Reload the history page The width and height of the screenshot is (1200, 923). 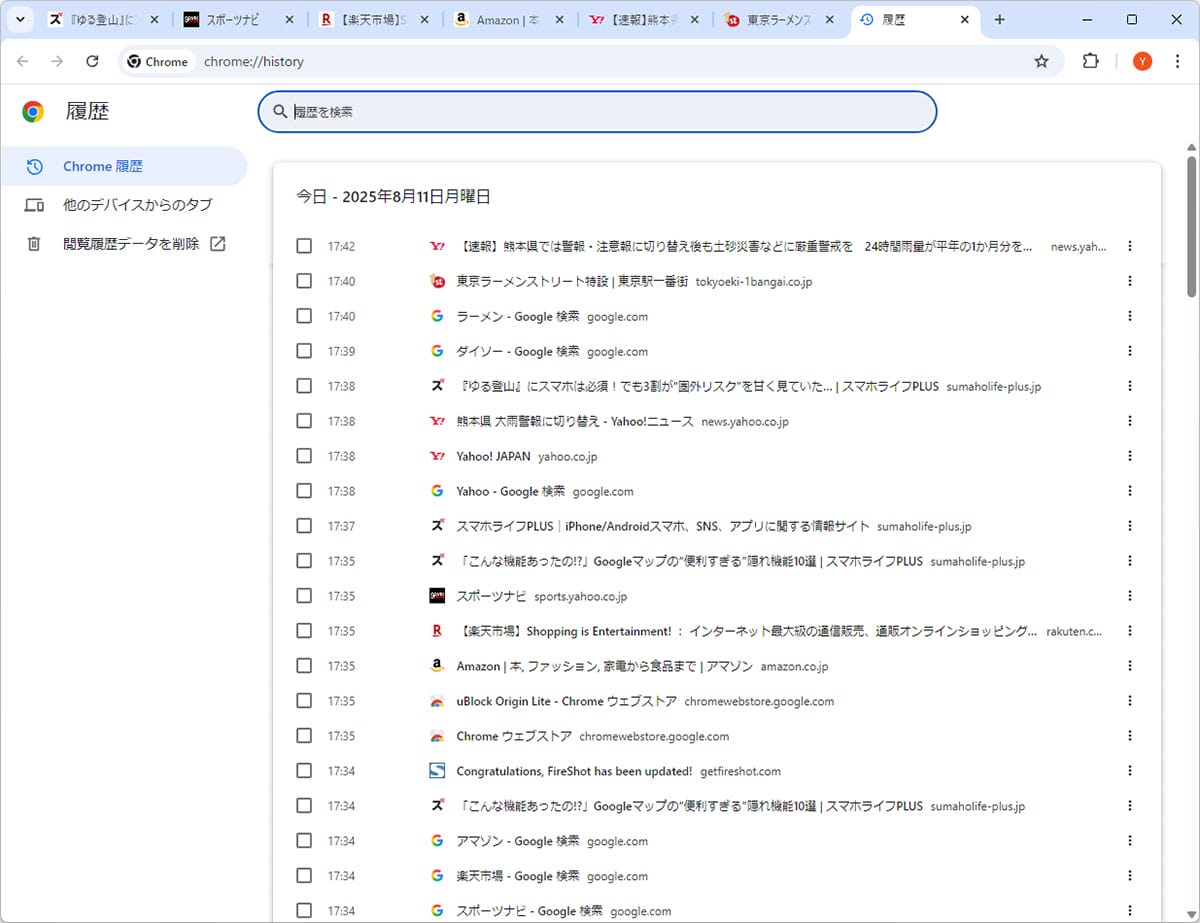click(x=92, y=61)
